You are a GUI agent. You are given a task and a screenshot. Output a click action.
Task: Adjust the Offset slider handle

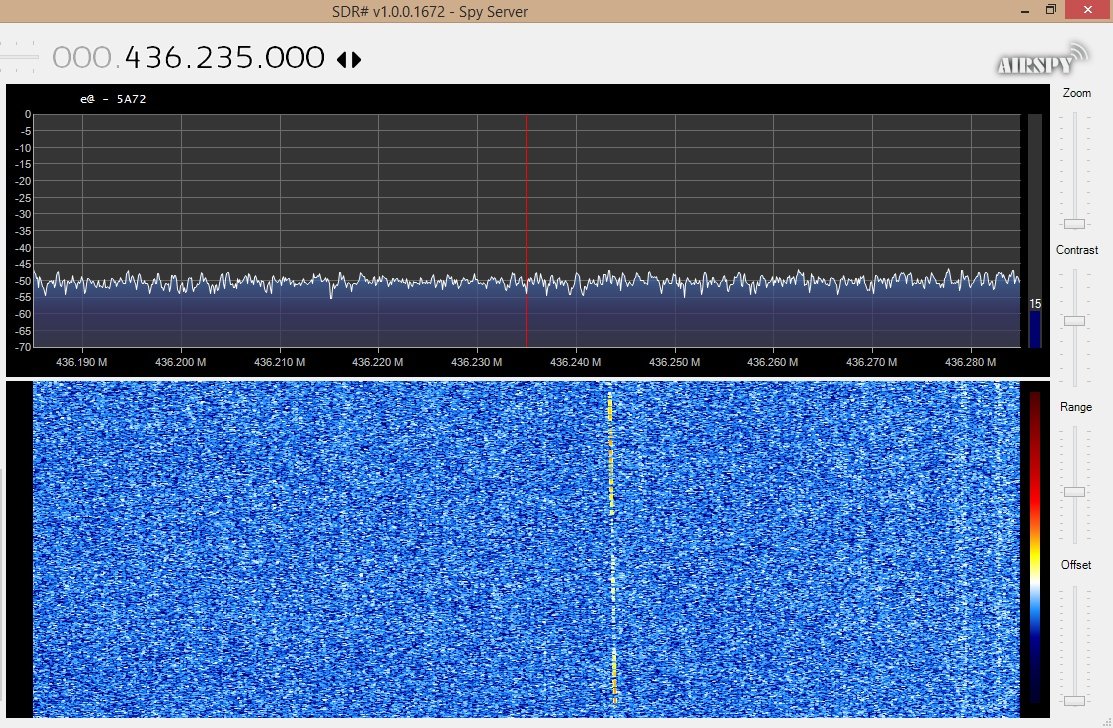1074,700
